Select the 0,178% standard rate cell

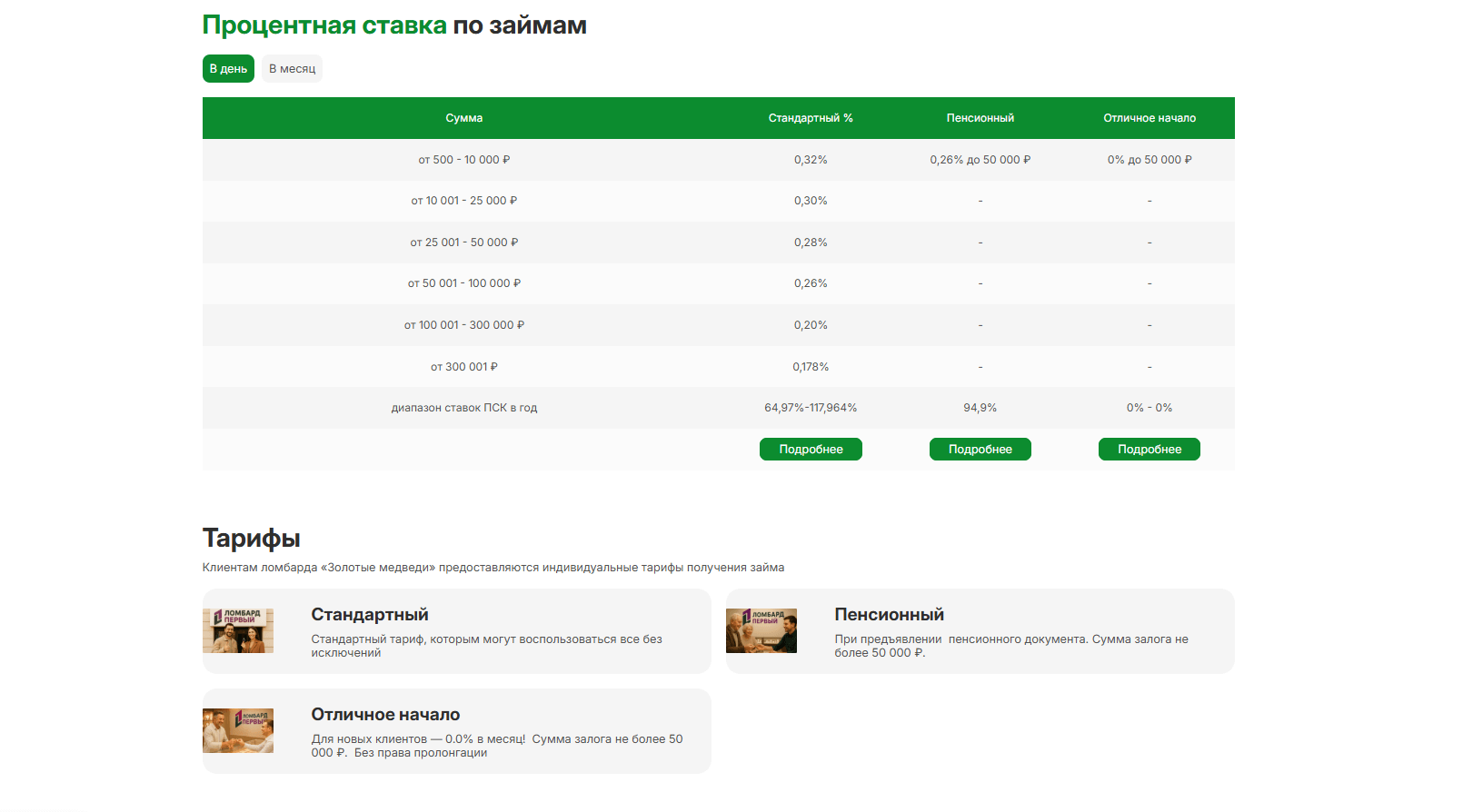point(811,367)
